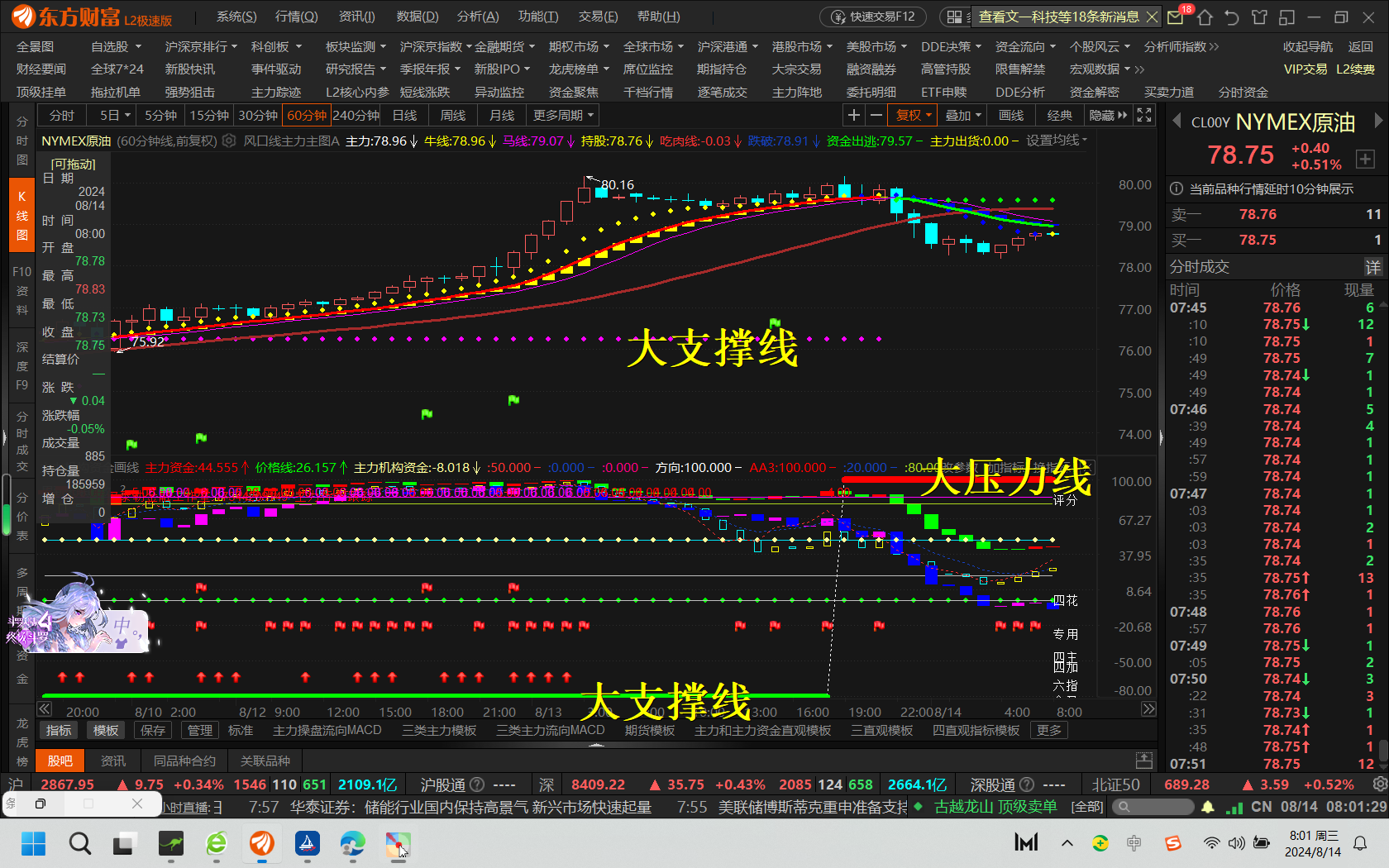Dismiss the 18 new messages notification
This screenshot has width=1389, height=868.
tap(1152, 17)
